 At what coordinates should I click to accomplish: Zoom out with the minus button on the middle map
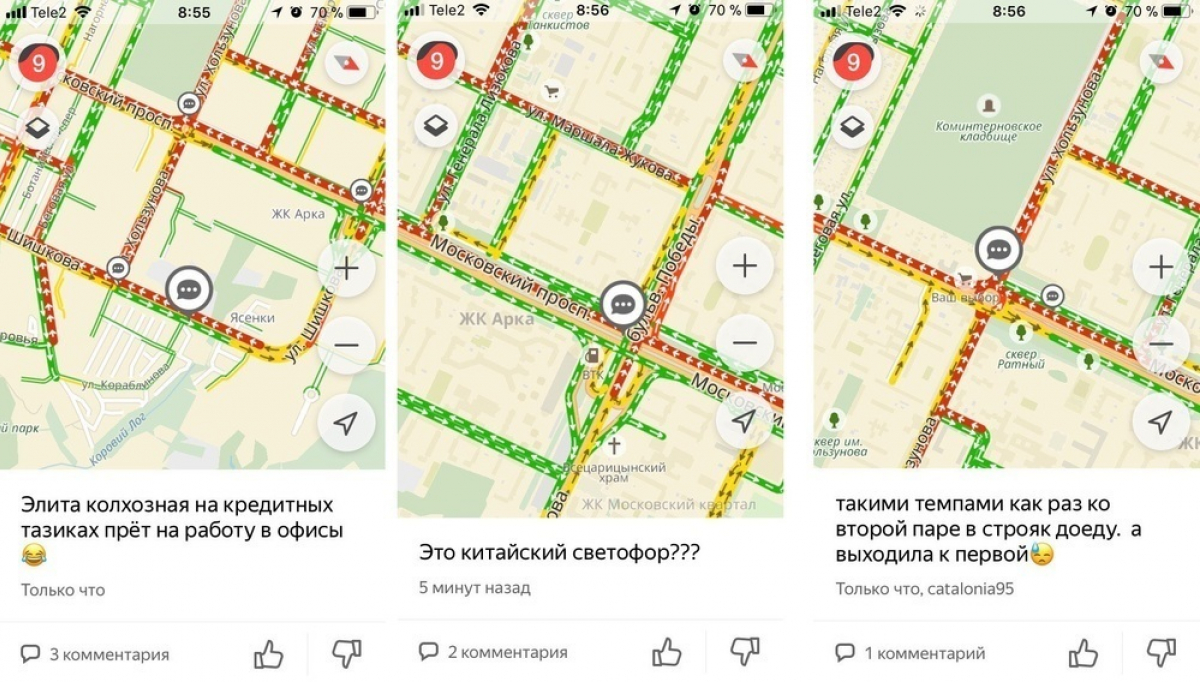point(744,344)
